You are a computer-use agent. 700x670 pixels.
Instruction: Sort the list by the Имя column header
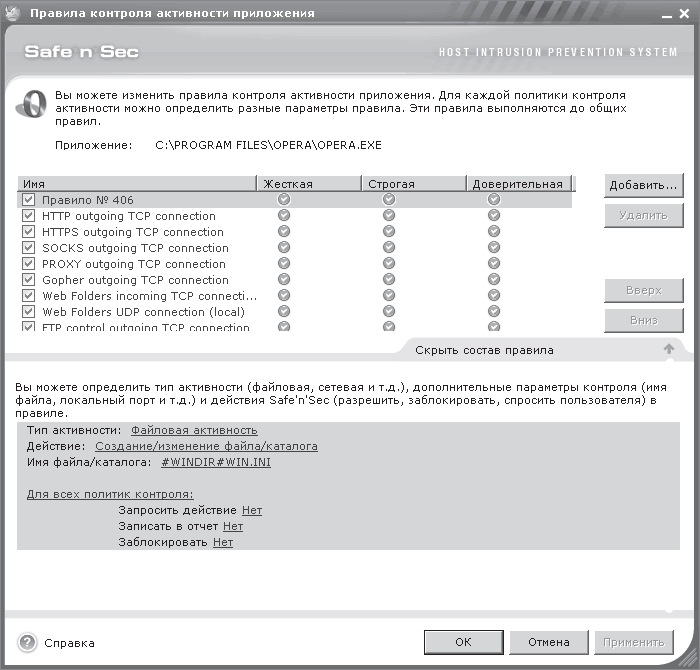point(136,184)
